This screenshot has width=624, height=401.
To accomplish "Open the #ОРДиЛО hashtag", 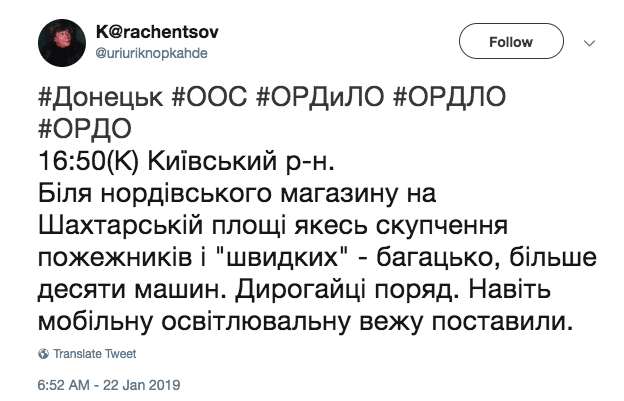I will (x=320, y=97).
